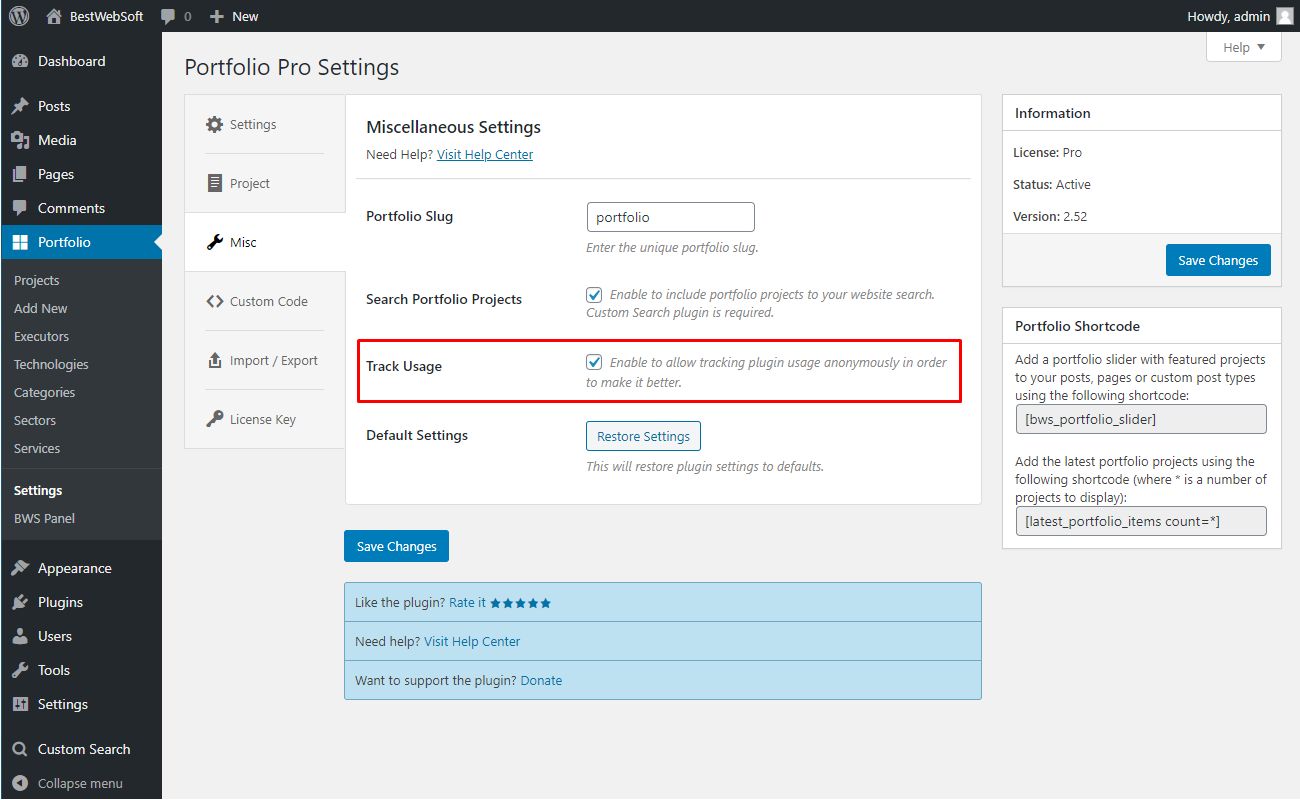Image resolution: width=1300 pixels, height=800 pixels.
Task: Uncheck the Track Usage checkbox
Action: [x=594, y=361]
